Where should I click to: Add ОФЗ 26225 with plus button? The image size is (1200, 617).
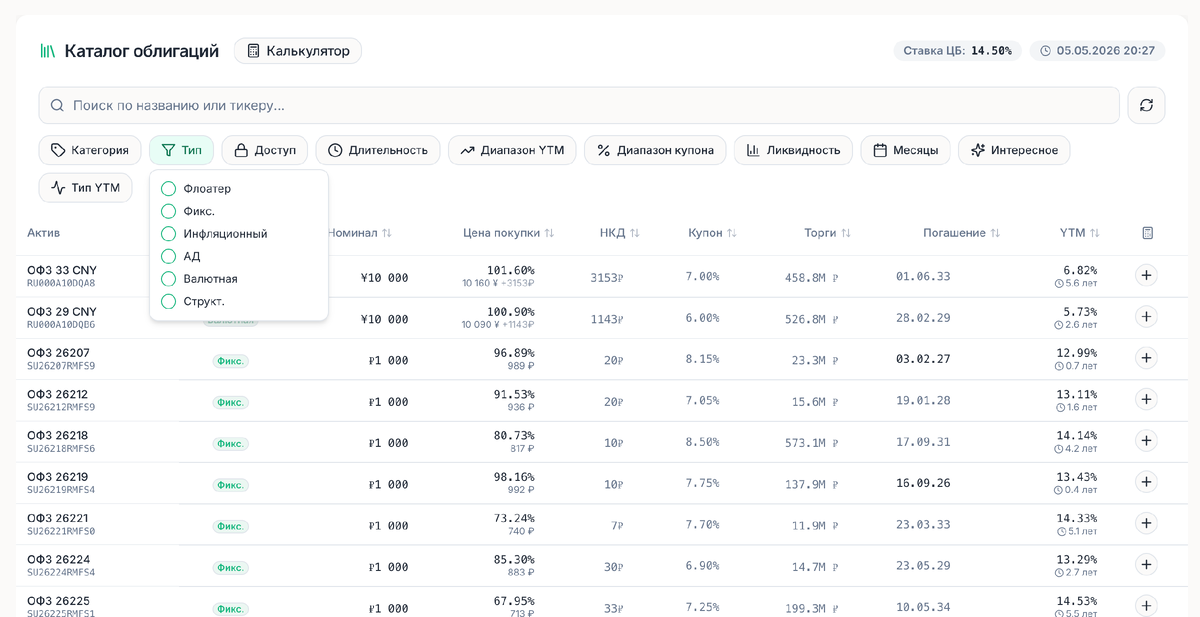[x=1146, y=606]
